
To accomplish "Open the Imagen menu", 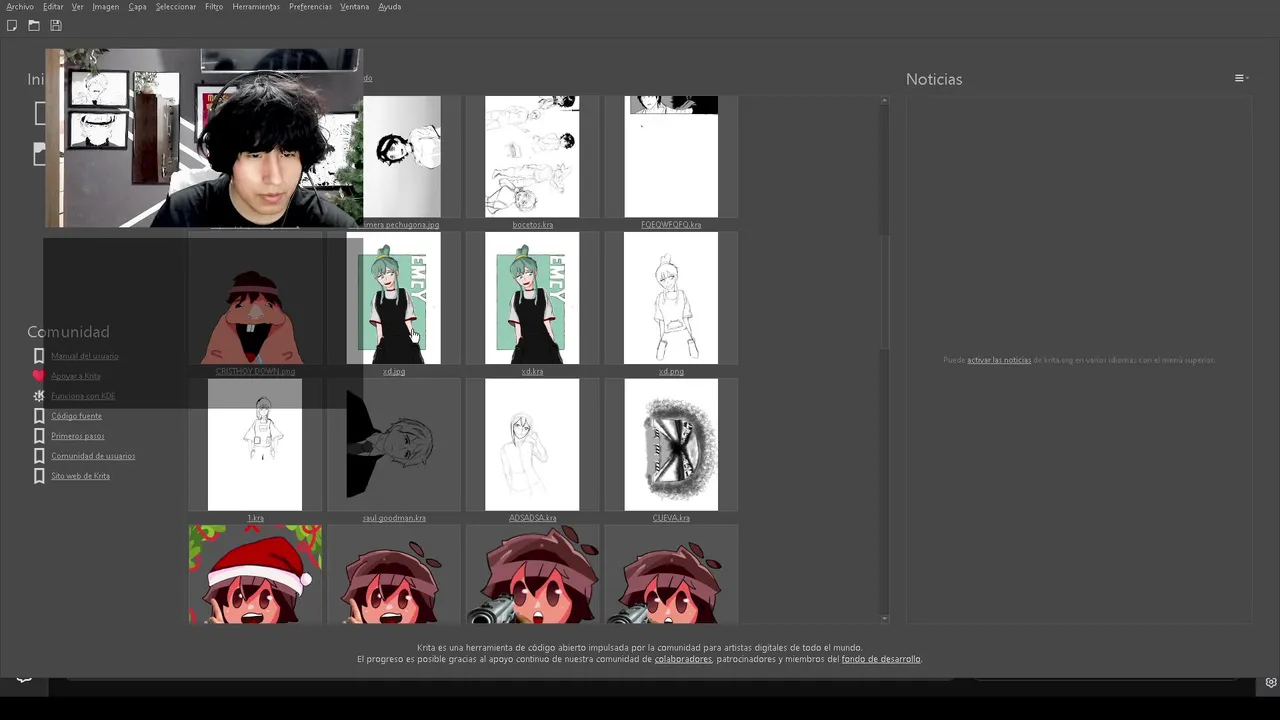I will pos(105,7).
